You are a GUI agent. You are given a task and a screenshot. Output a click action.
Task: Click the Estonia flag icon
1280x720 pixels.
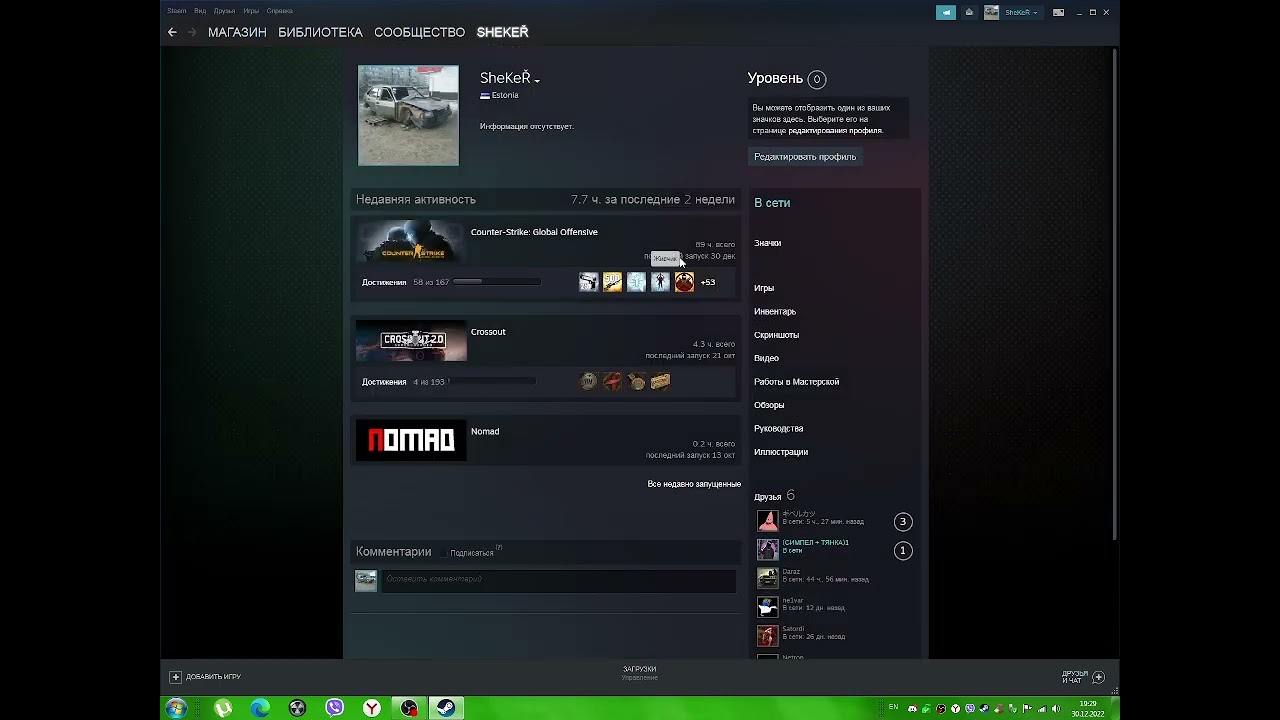point(485,96)
